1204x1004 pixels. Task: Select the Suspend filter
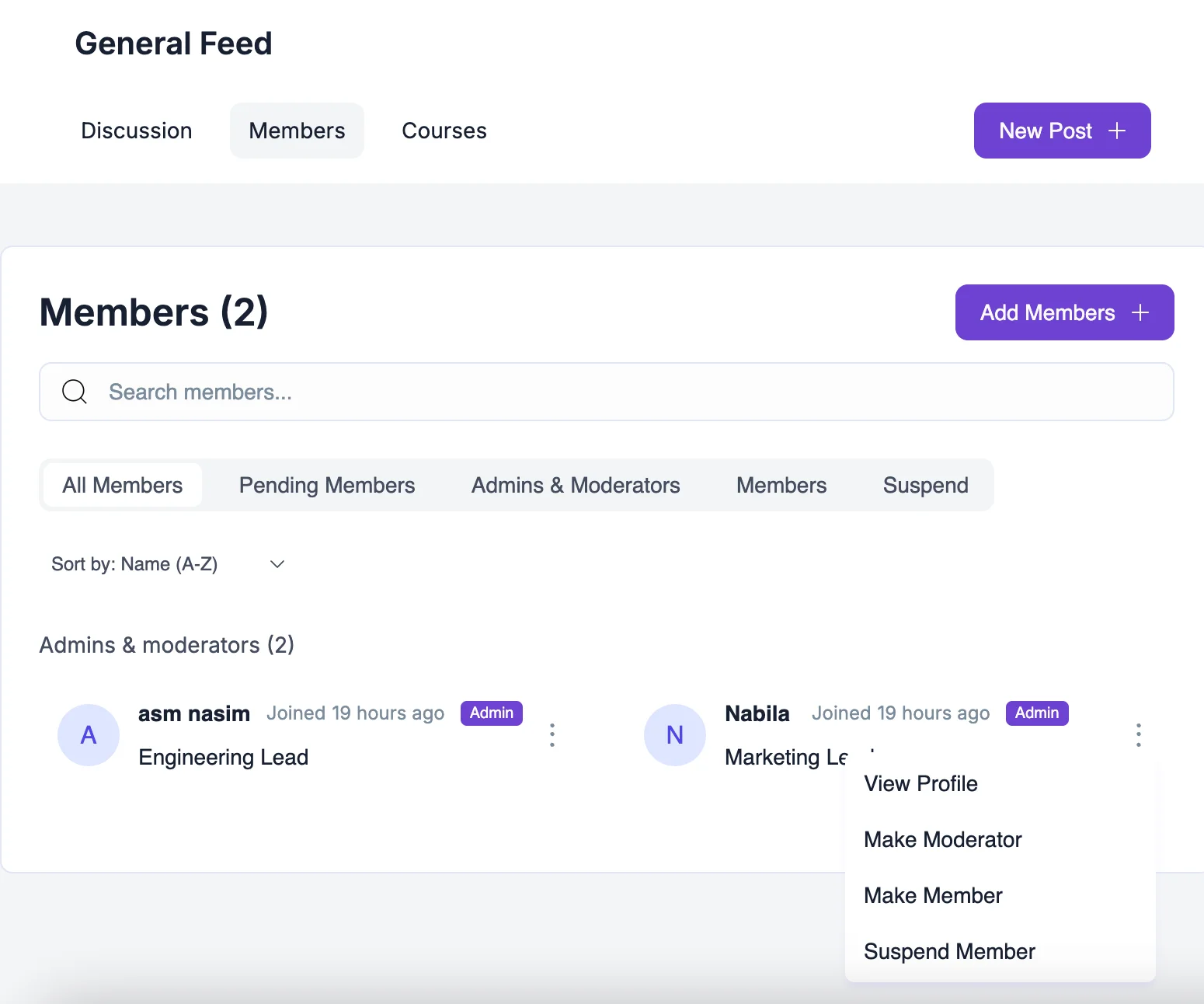click(924, 484)
